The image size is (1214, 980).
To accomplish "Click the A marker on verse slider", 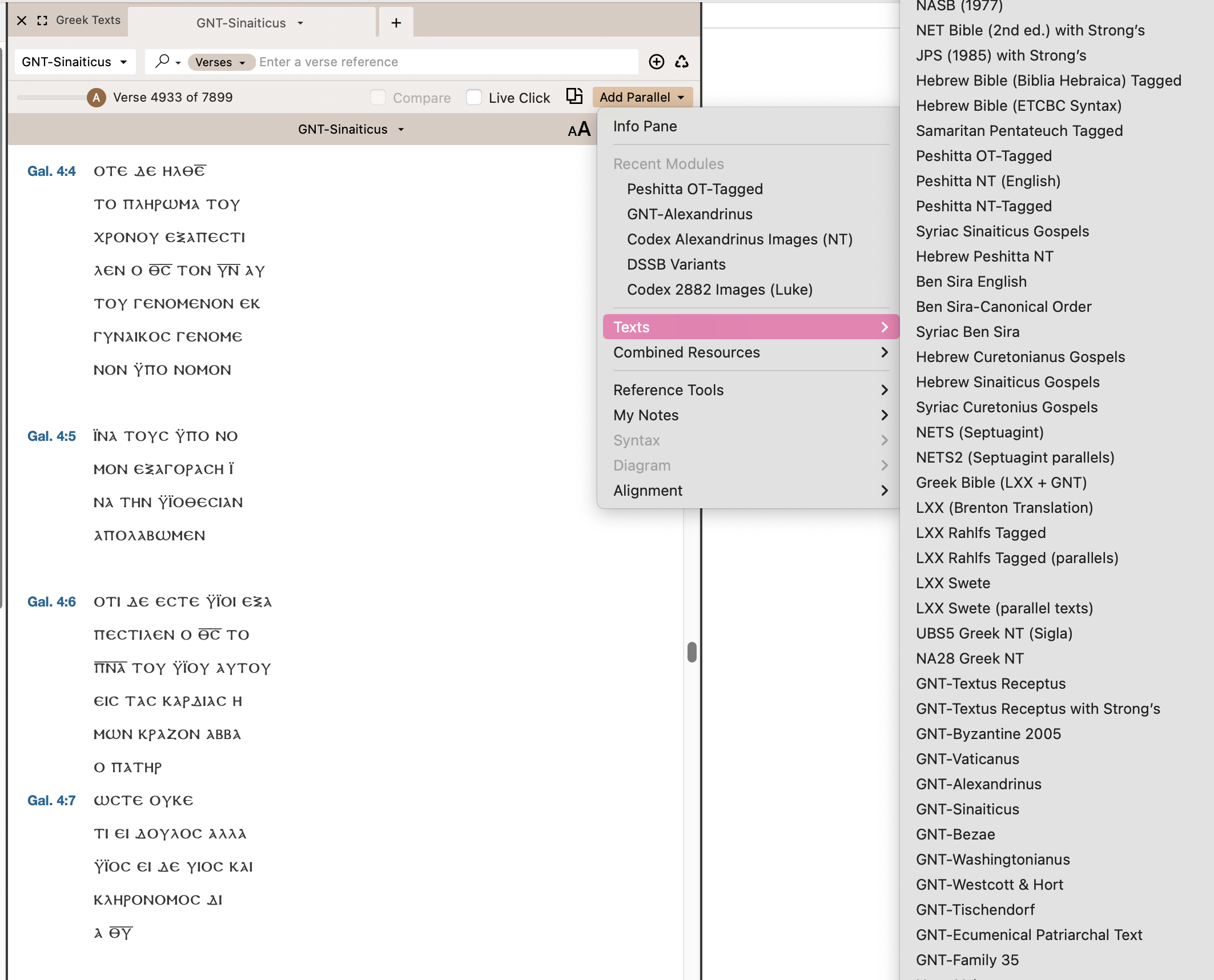I will coord(97,98).
